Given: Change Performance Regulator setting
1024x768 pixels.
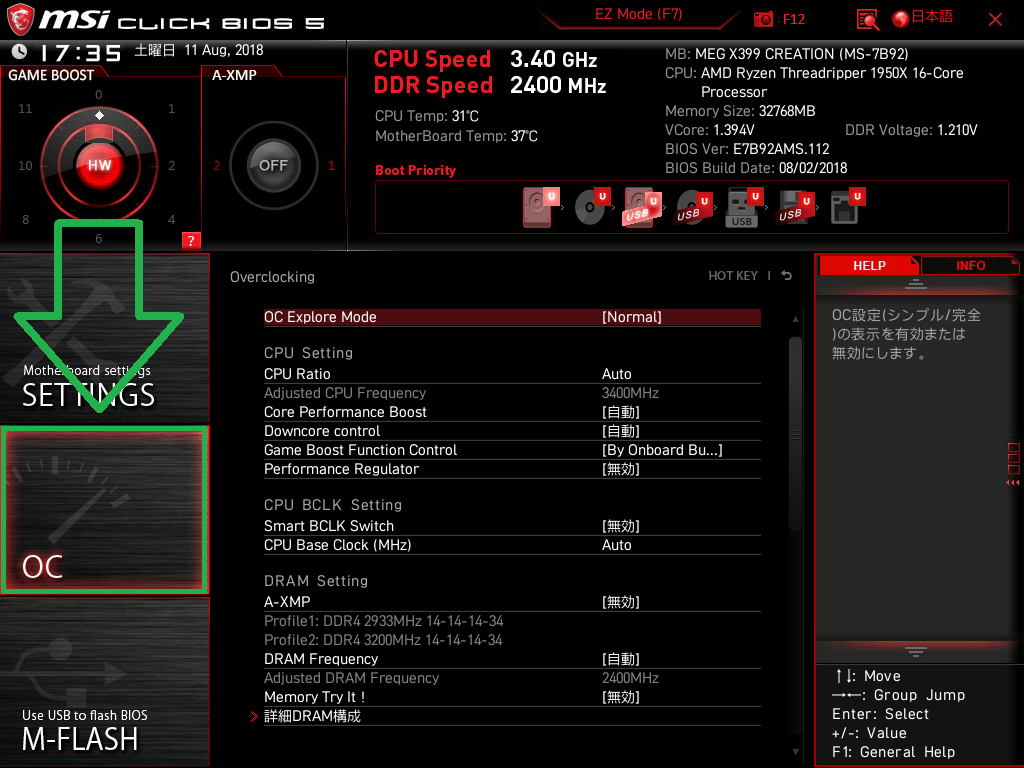Looking at the screenshot, I should (x=512, y=469).
